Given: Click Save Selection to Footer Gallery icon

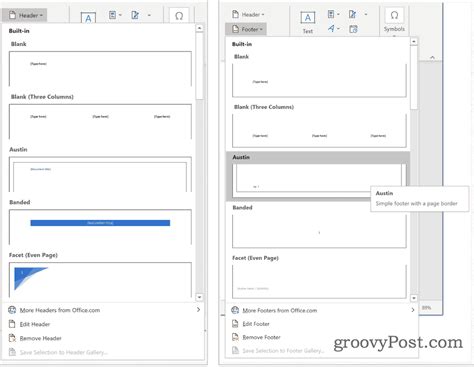Looking at the screenshot, I should click(x=235, y=350).
